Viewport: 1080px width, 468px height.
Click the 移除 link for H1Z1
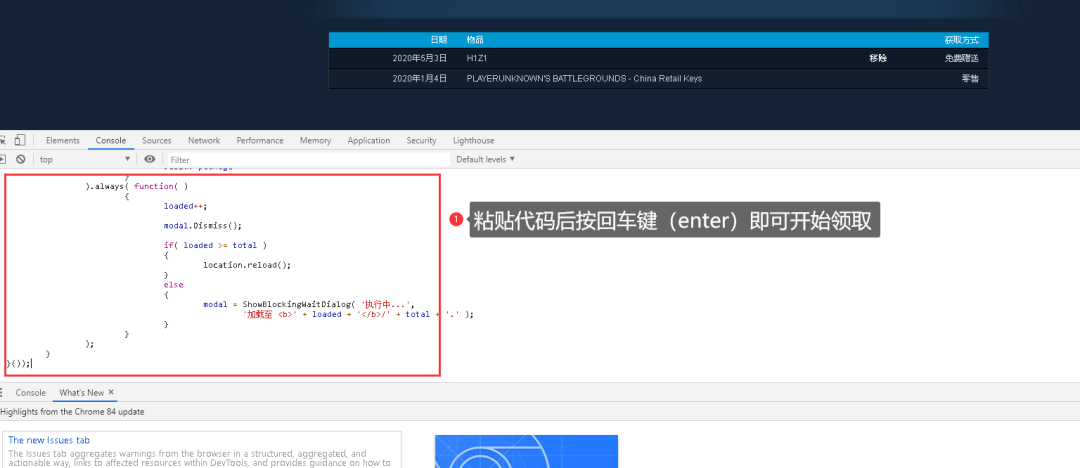[x=877, y=58]
